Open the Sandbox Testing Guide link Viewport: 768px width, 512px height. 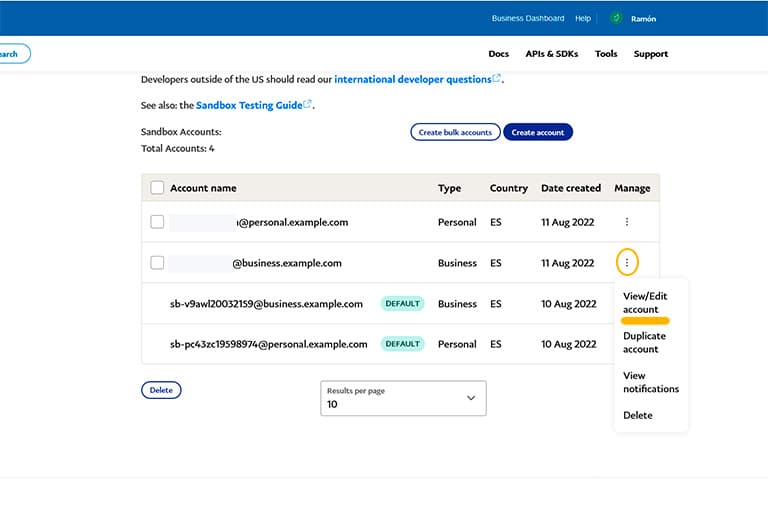coord(249,105)
